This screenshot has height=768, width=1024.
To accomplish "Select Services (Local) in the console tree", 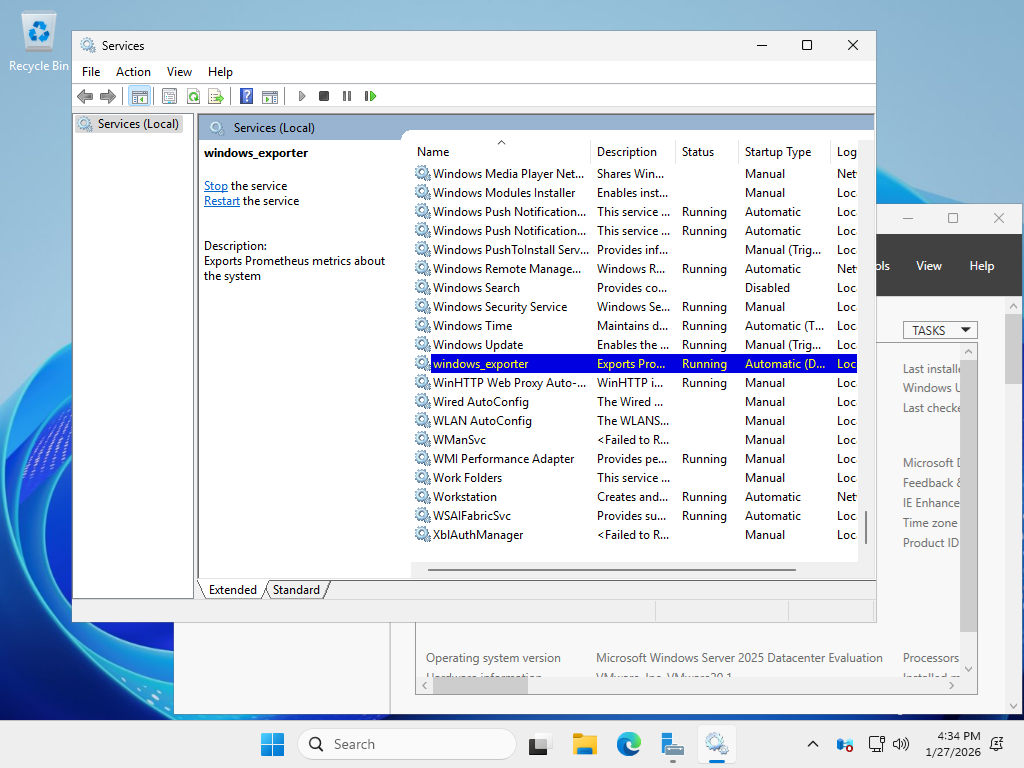I will [138, 124].
